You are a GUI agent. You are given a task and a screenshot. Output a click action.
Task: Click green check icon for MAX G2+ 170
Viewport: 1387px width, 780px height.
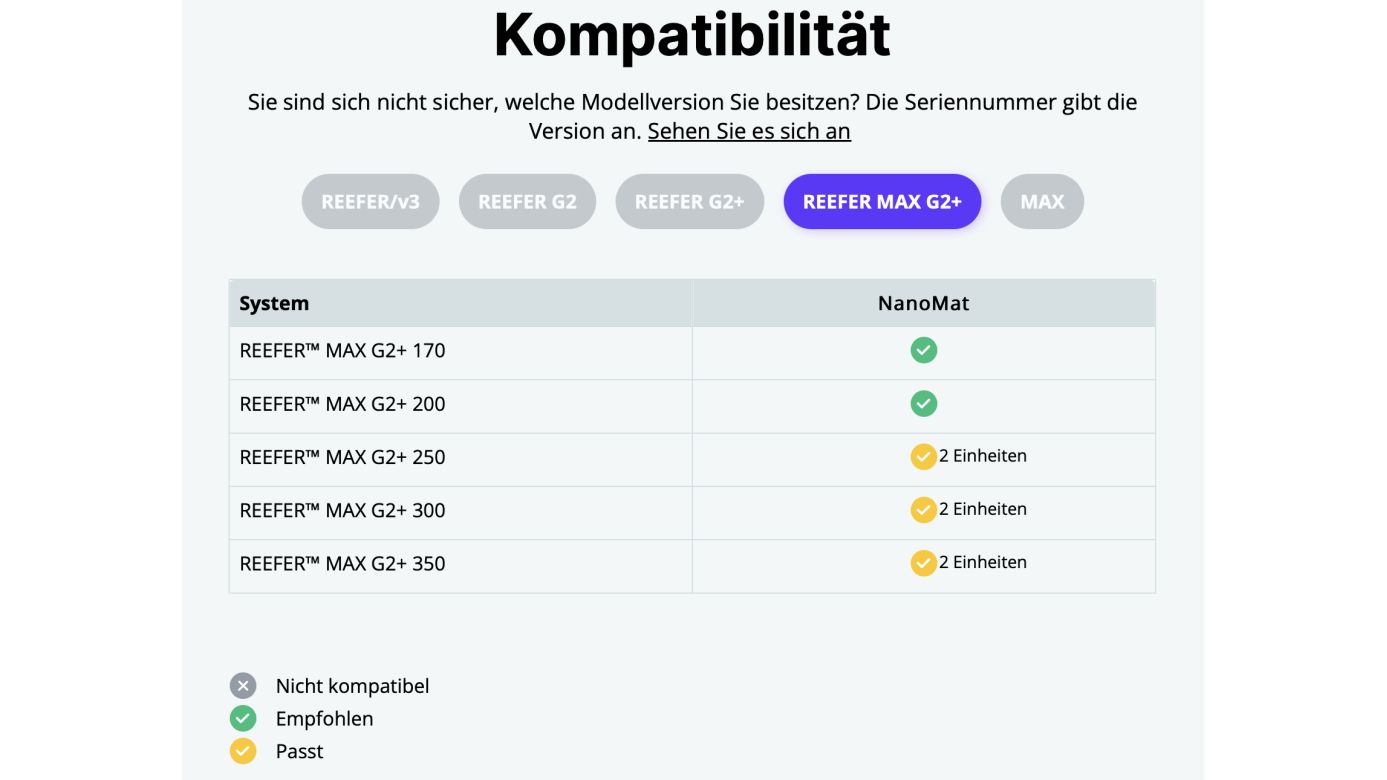[x=923, y=350]
